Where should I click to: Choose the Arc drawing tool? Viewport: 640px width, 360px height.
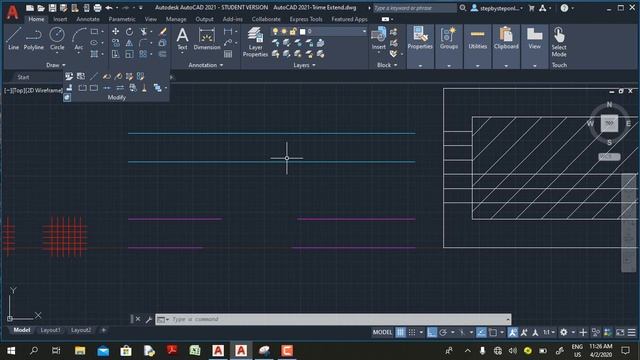(78, 39)
